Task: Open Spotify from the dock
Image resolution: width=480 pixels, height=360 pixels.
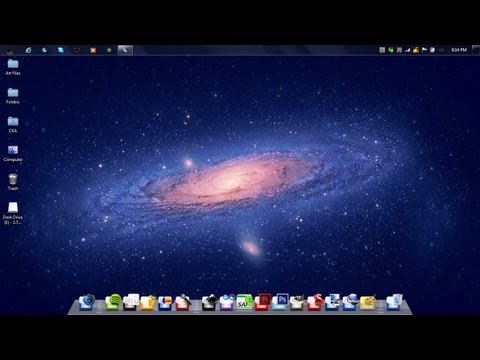Action: pos(113,302)
